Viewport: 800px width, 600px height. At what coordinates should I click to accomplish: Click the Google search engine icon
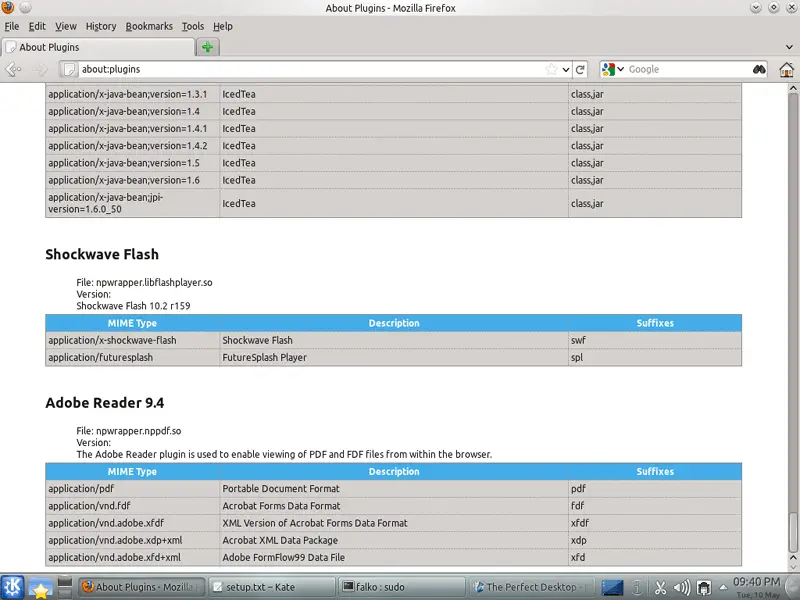coord(608,69)
